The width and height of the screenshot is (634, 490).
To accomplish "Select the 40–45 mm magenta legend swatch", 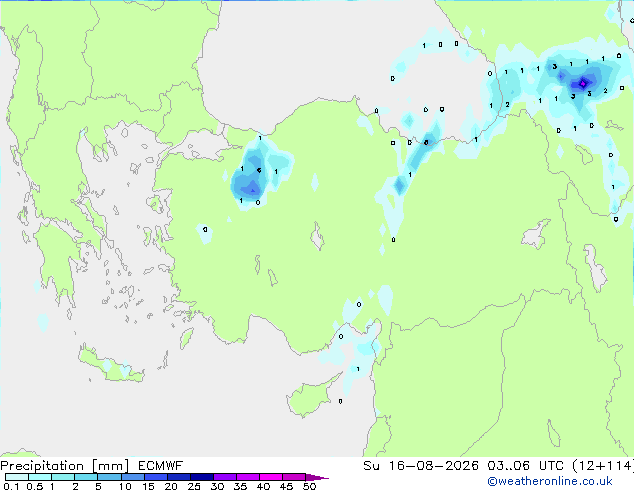I will [271, 477].
